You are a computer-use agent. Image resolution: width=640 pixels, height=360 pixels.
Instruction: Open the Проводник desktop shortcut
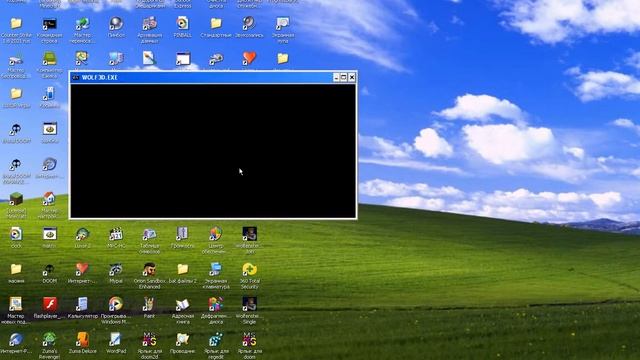pyautogui.click(x=182, y=339)
